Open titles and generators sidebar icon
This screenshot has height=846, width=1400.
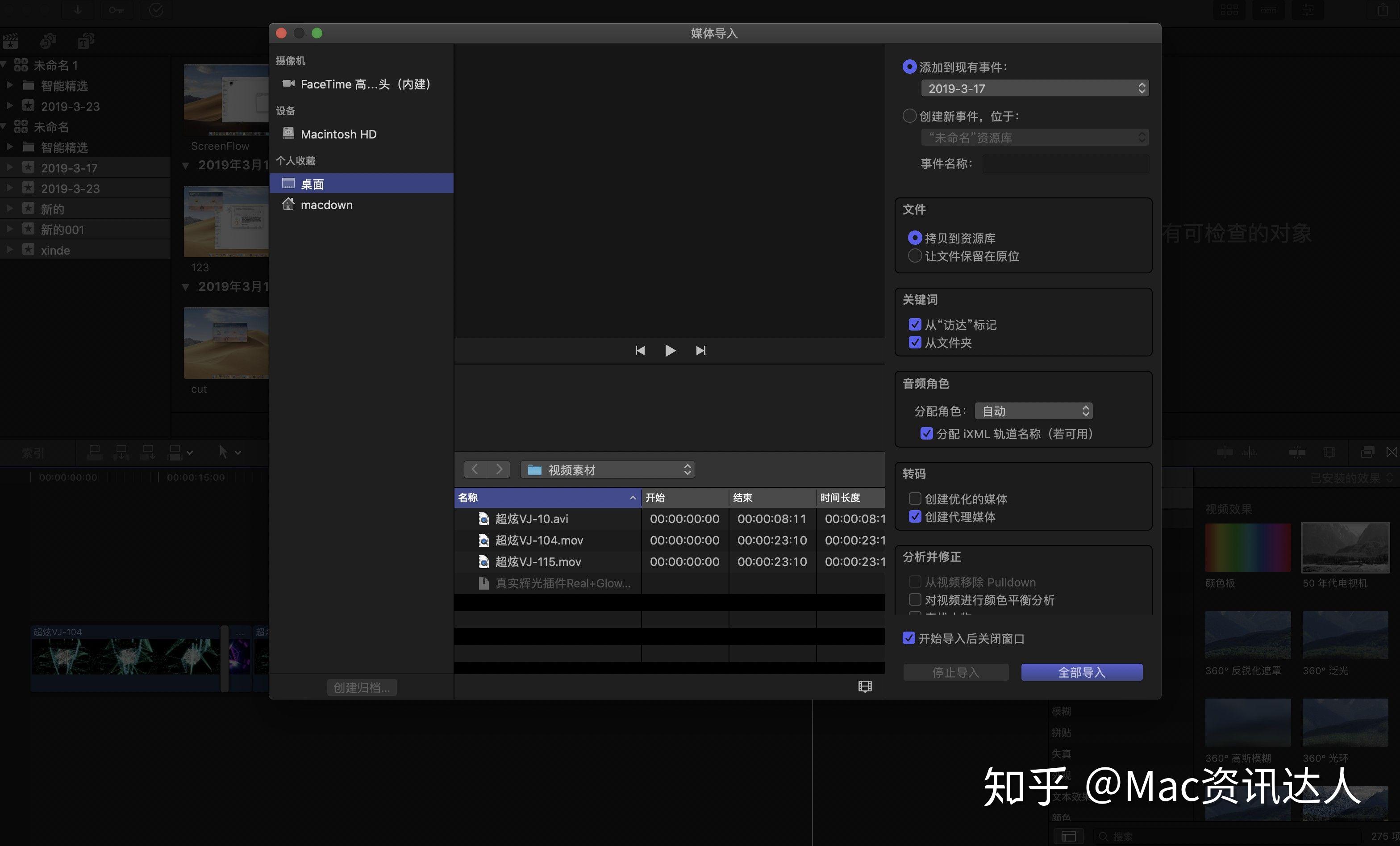click(x=86, y=41)
